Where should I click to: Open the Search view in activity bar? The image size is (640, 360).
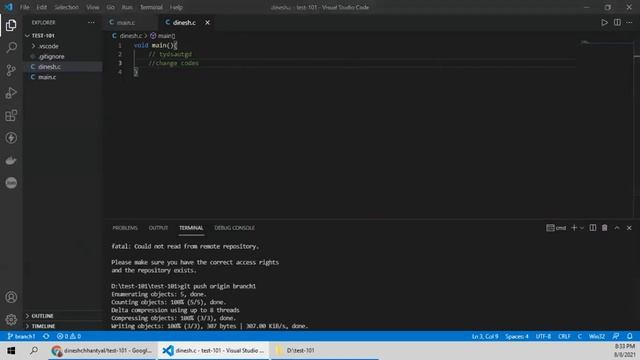point(11,48)
